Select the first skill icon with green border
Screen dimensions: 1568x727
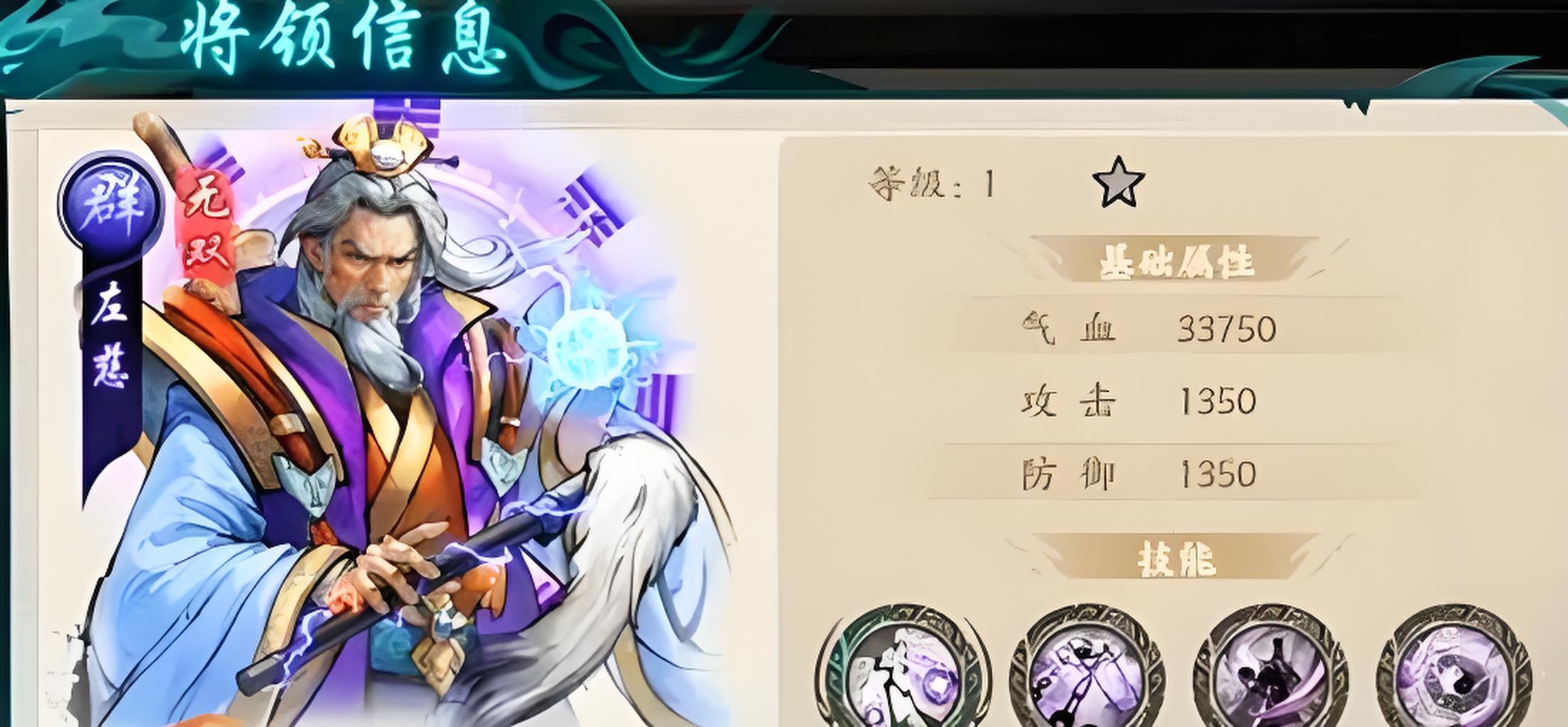click(x=902, y=667)
